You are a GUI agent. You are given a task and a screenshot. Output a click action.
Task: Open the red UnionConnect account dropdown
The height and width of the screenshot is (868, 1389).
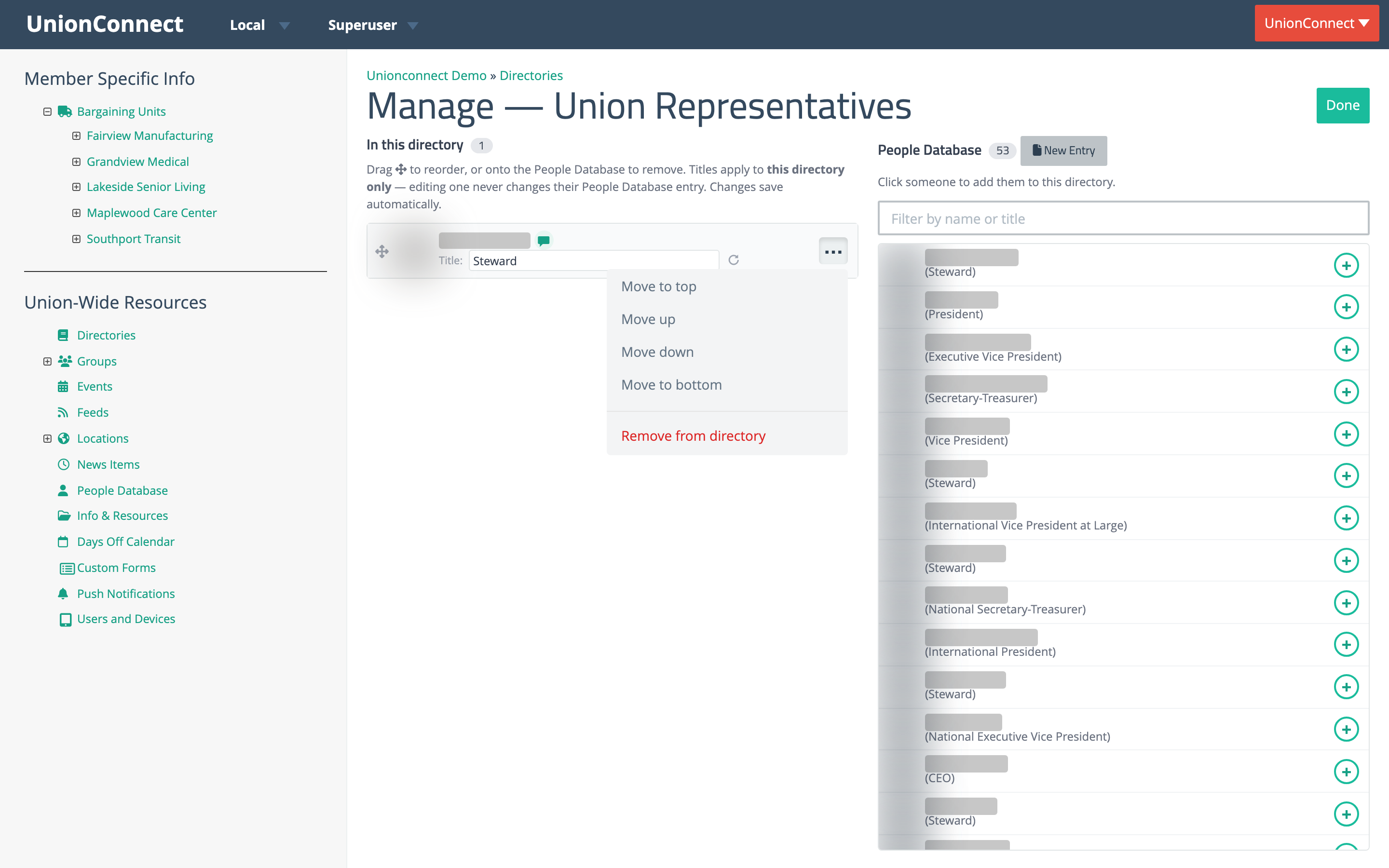pyautogui.click(x=1317, y=23)
